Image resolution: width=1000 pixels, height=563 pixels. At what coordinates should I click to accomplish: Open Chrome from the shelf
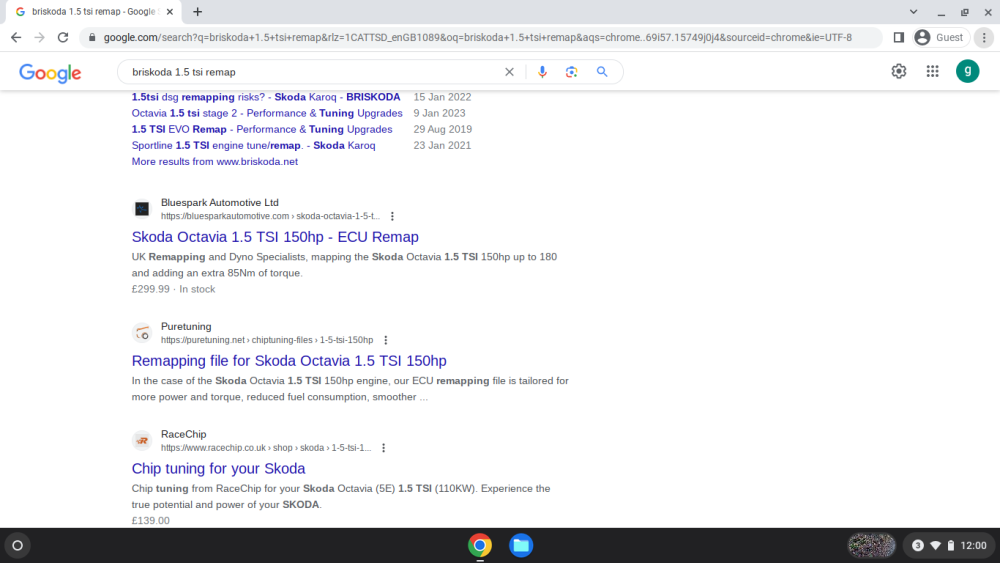pos(480,545)
